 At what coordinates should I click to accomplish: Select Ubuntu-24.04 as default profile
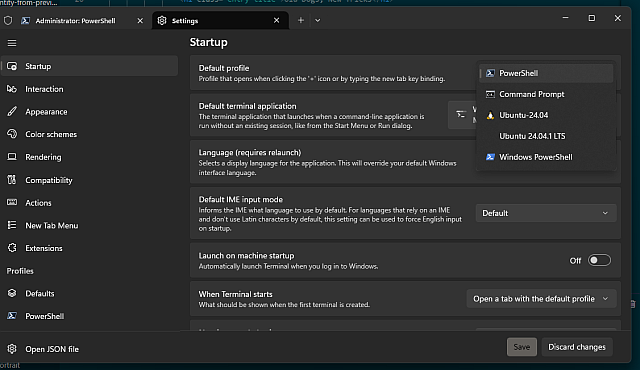[546, 115]
